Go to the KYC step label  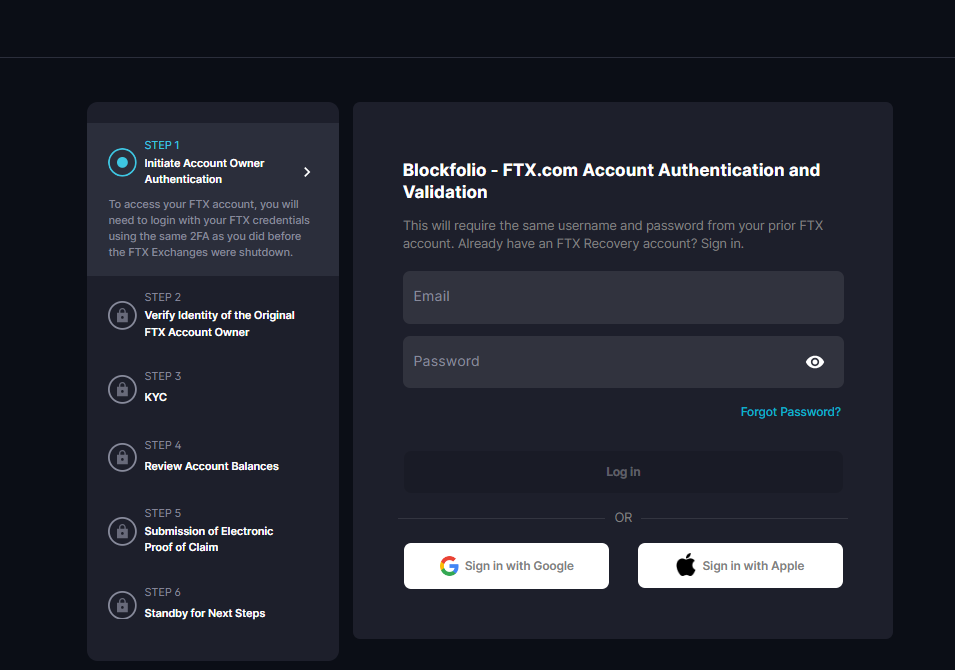(156, 397)
